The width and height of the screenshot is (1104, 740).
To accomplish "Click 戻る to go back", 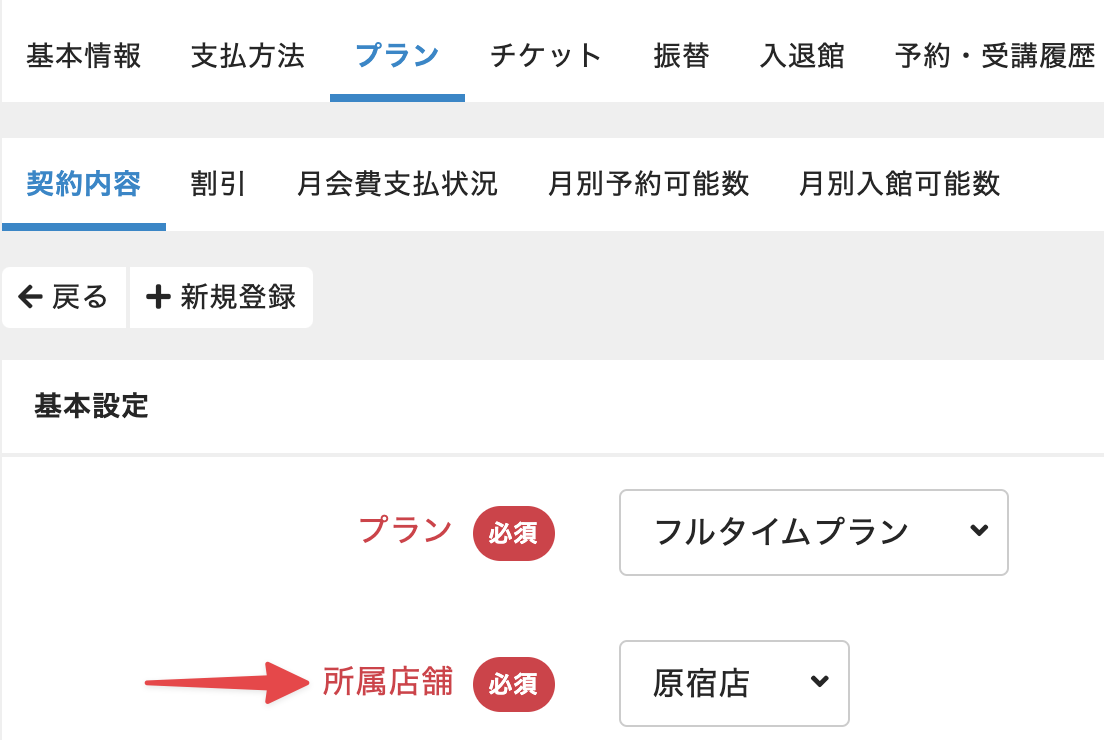I will click(x=64, y=297).
